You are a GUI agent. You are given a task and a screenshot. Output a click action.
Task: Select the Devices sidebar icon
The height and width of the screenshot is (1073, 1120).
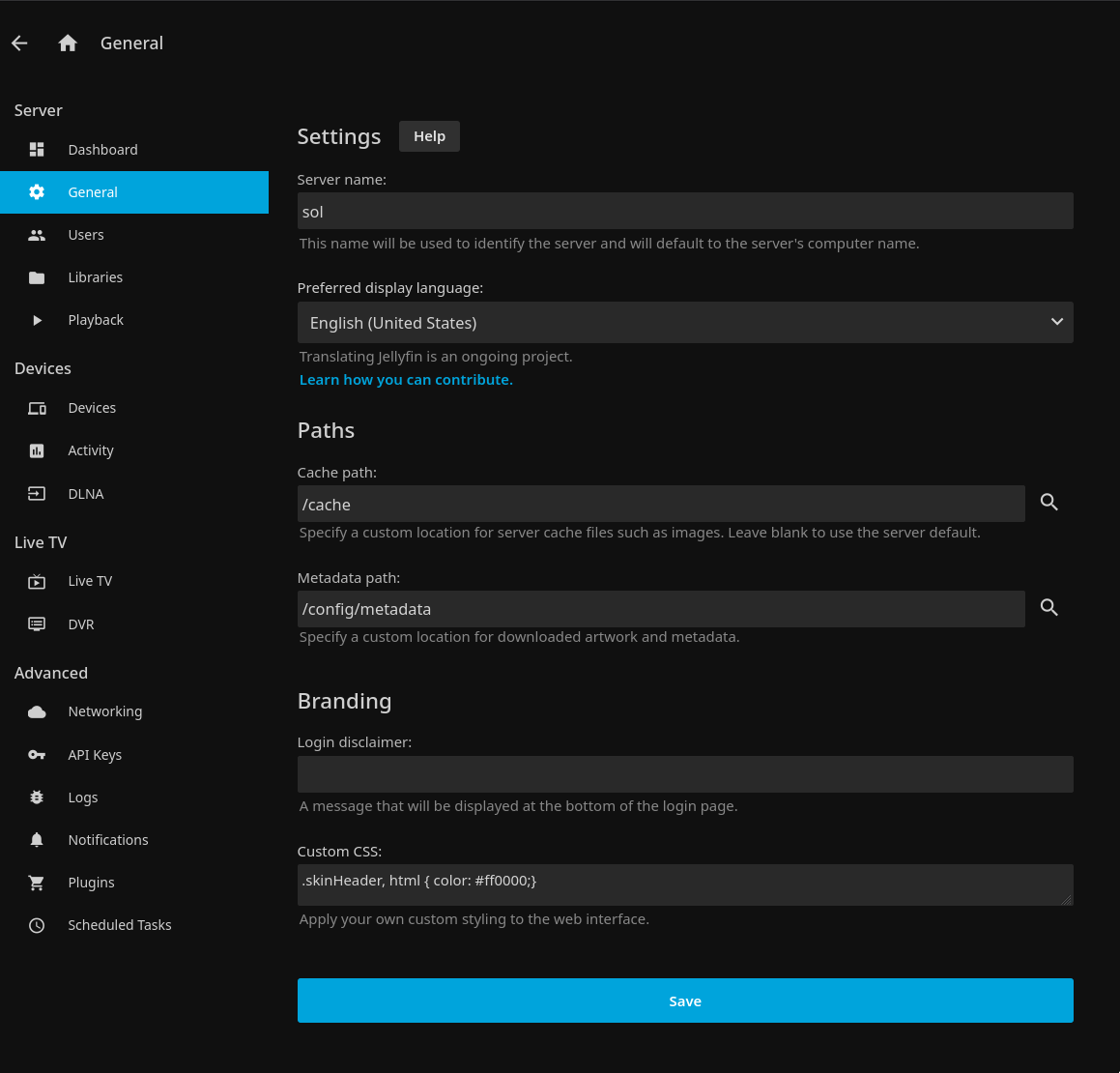click(x=36, y=408)
